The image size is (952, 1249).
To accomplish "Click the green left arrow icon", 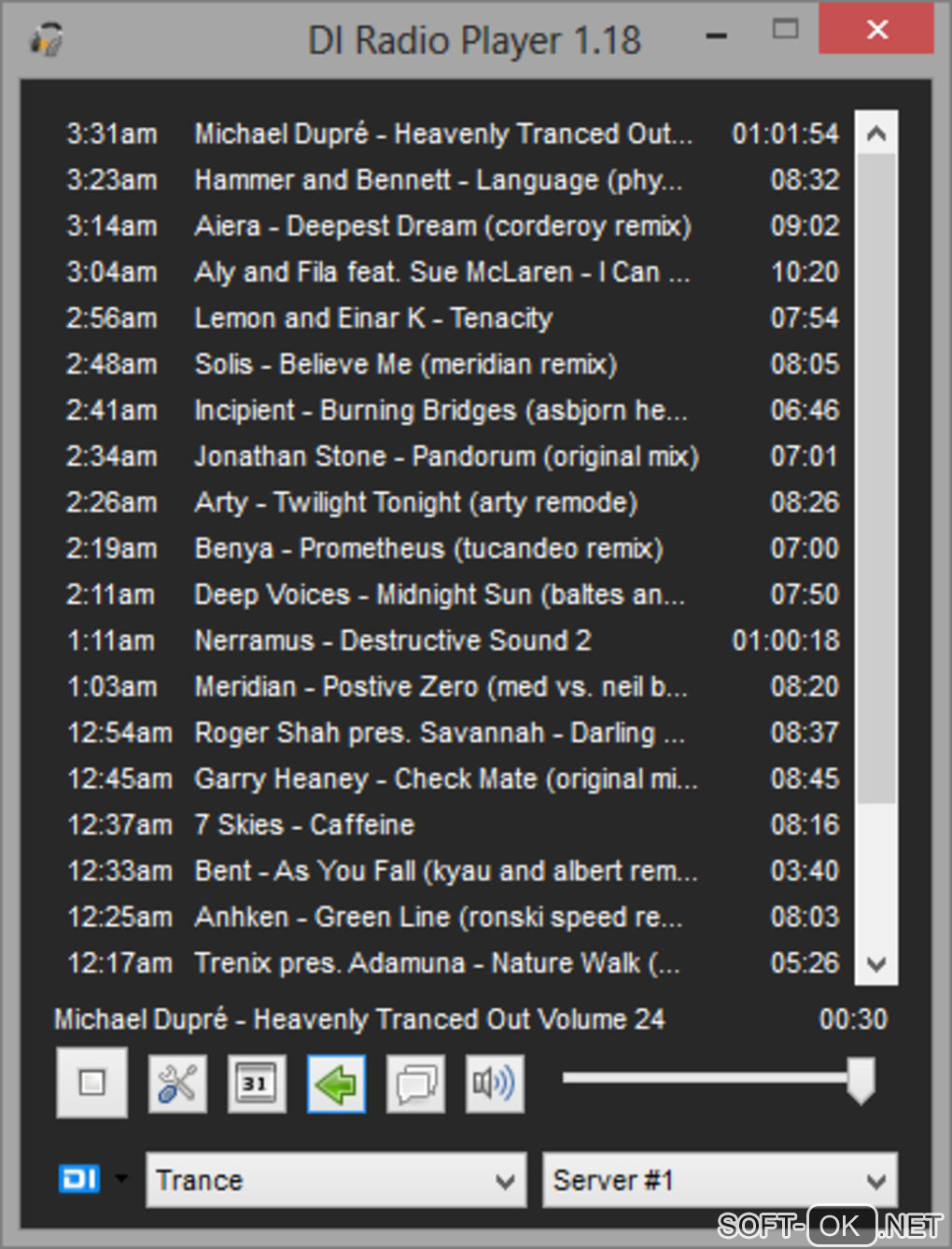I will 336,1084.
